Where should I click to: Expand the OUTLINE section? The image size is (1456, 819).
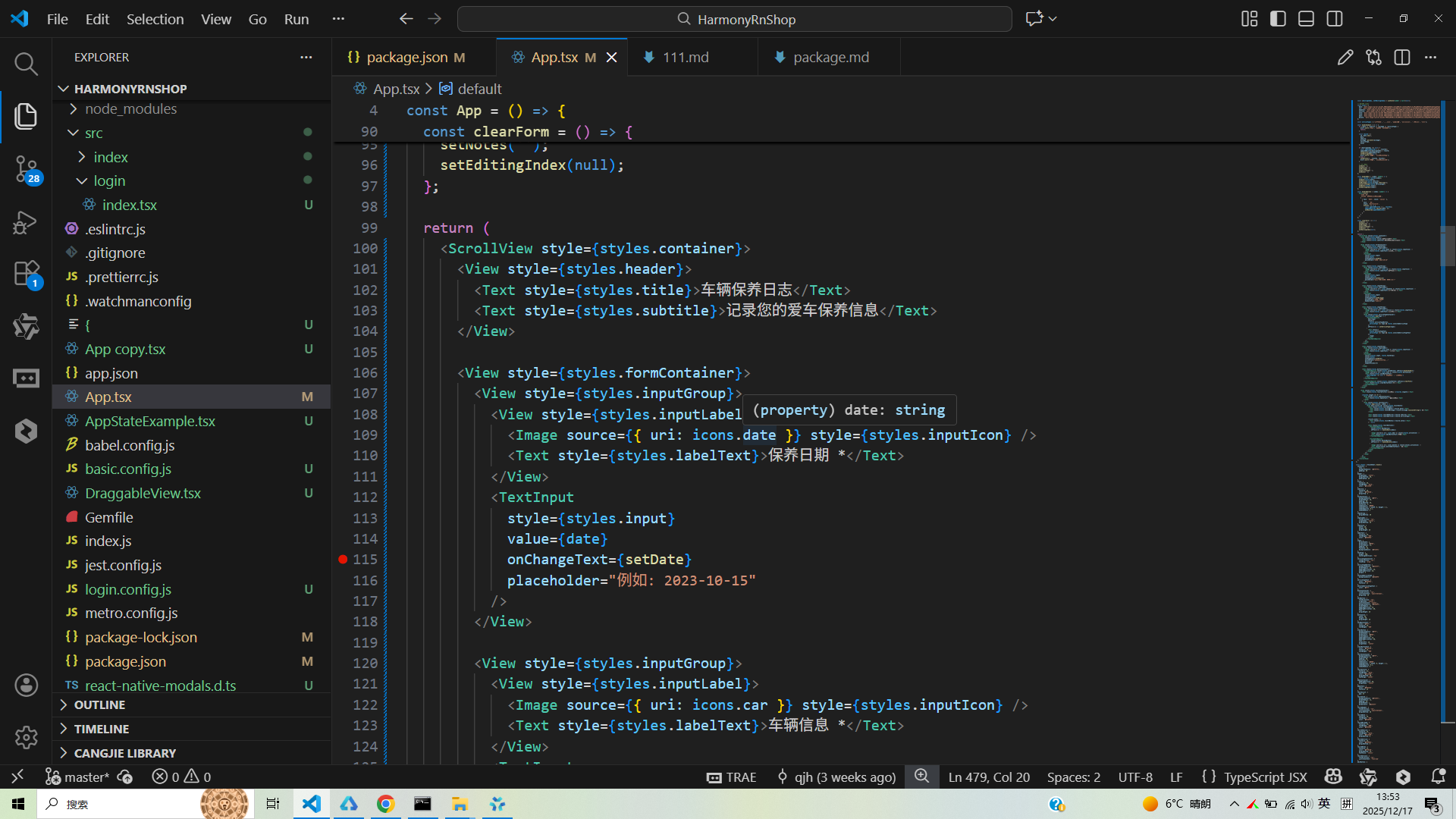[99, 705]
